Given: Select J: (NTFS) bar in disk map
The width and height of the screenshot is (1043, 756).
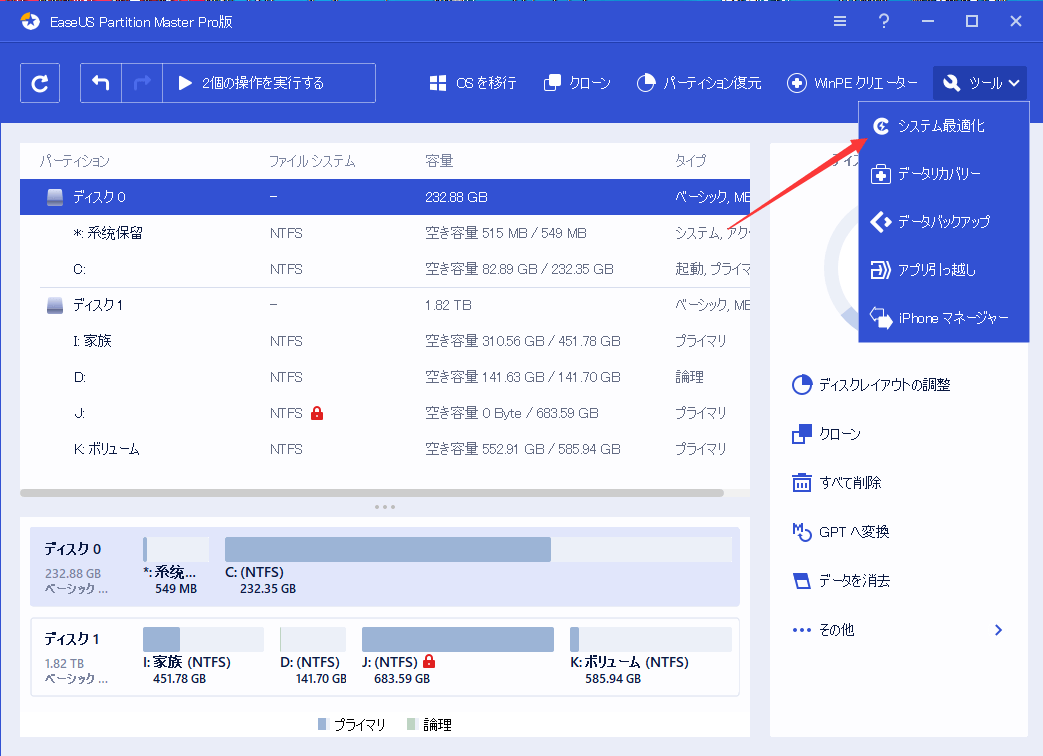Looking at the screenshot, I should click(x=458, y=640).
